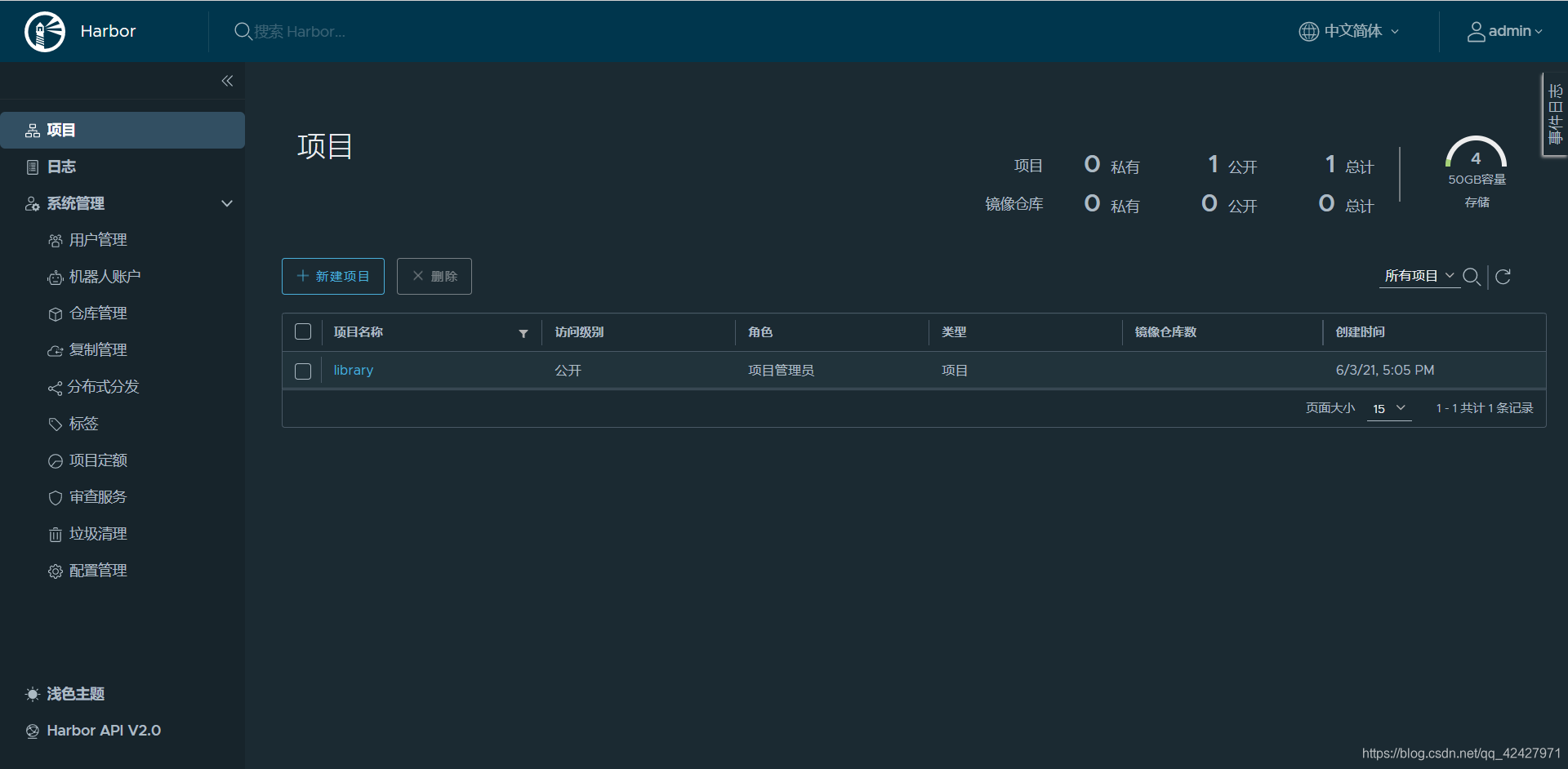The height and width of the screenshot is (769, 1568).
Task: Sort by 角色 column header
Action: [x=759, y=332]
